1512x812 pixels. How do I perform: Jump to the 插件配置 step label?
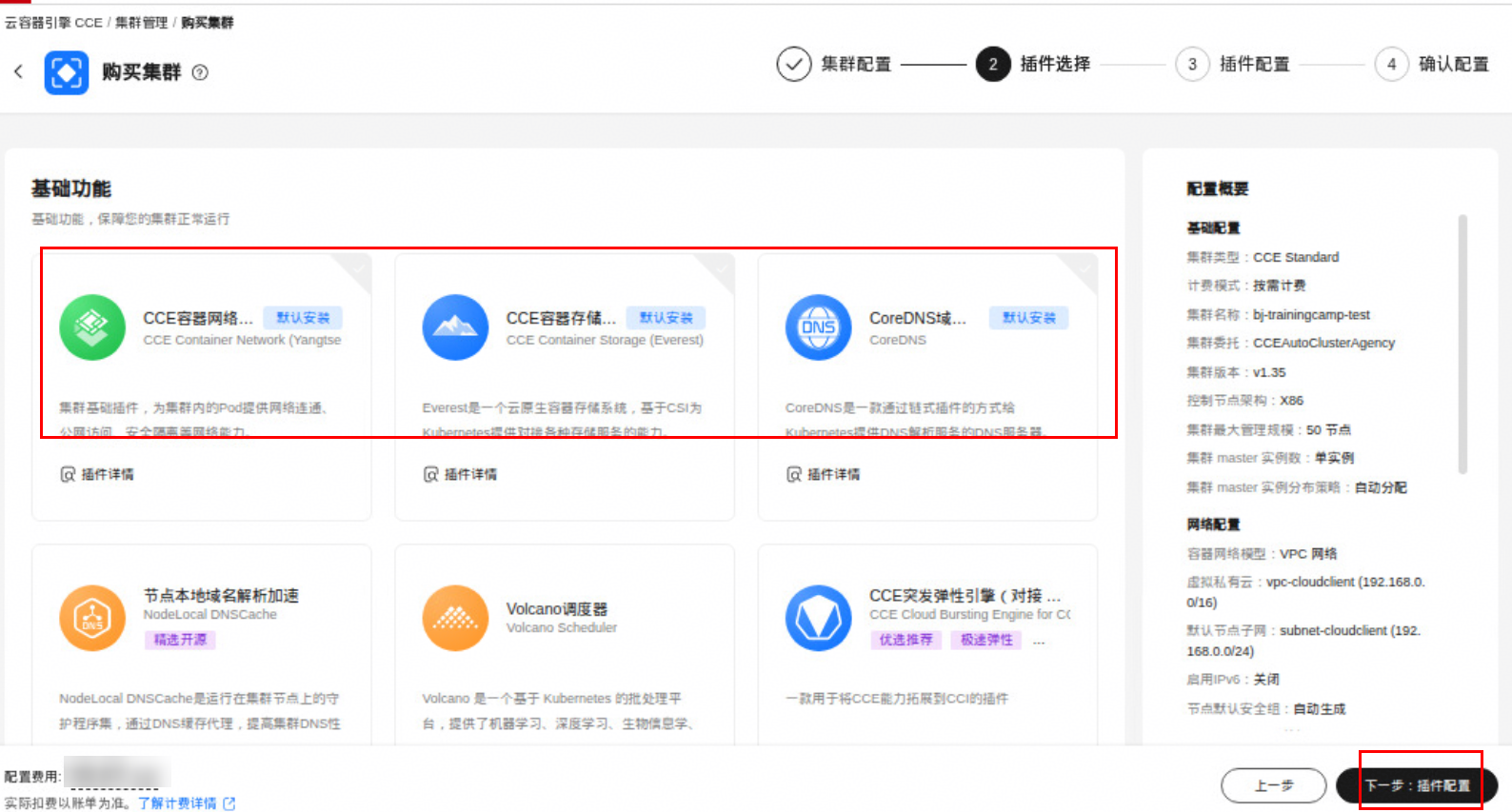click(x=1254, y=64)
